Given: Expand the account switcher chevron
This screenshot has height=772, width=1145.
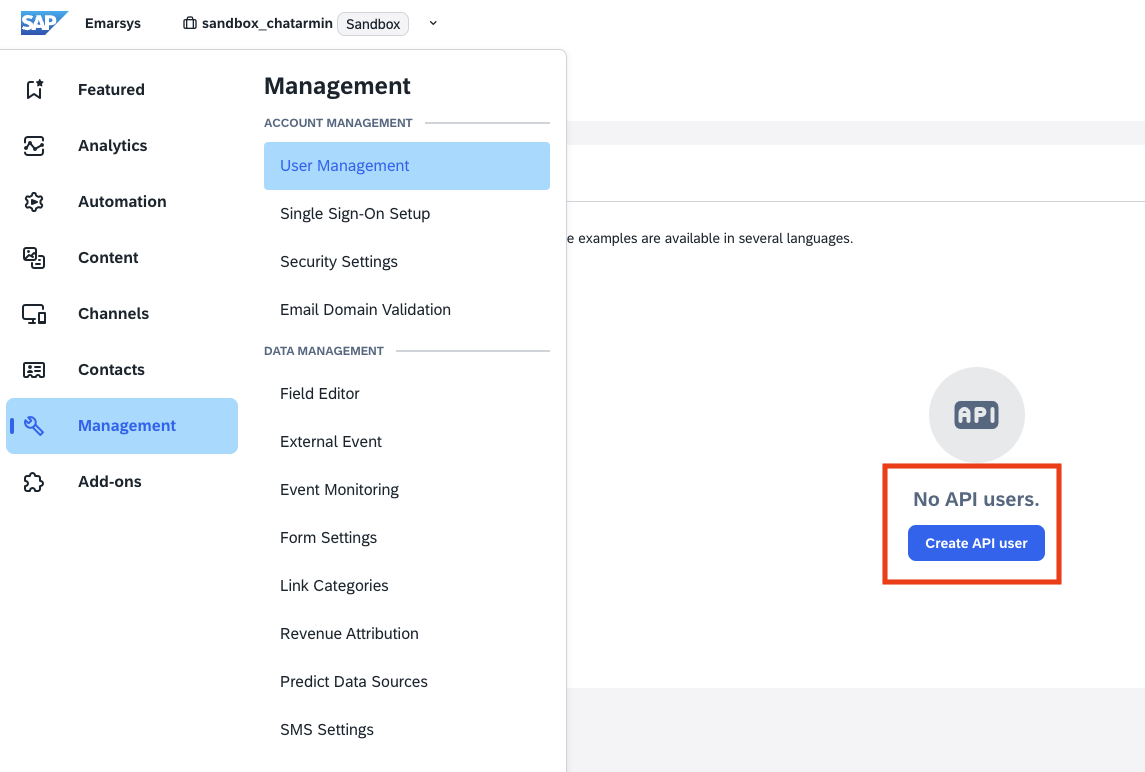Looking at the screenshot, I should pyautogui.click(x=433, y=24).
